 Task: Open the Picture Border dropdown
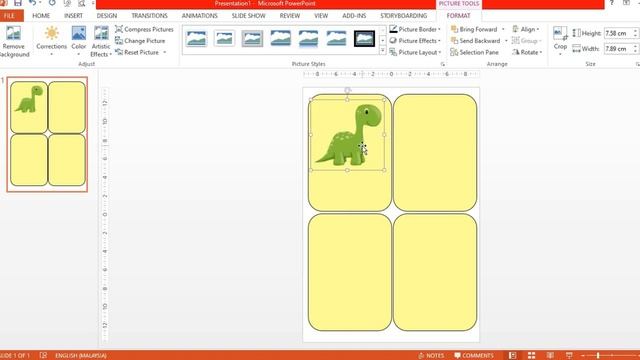(415, 29)
